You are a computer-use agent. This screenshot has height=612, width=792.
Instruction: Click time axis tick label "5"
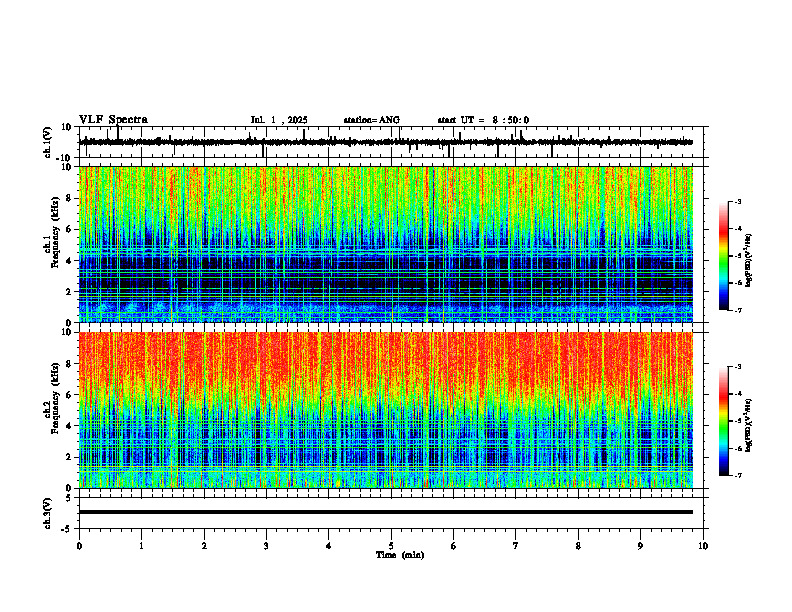click(391, 546)
